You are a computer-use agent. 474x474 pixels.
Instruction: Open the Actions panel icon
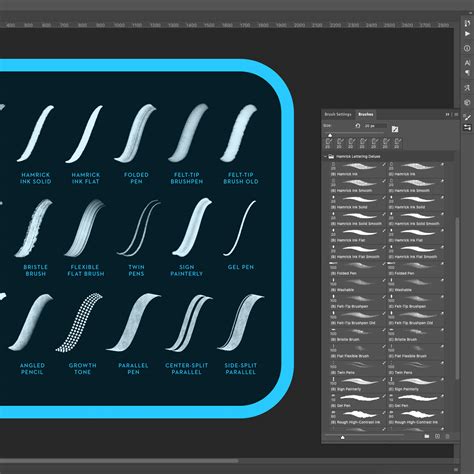point(467,34)
